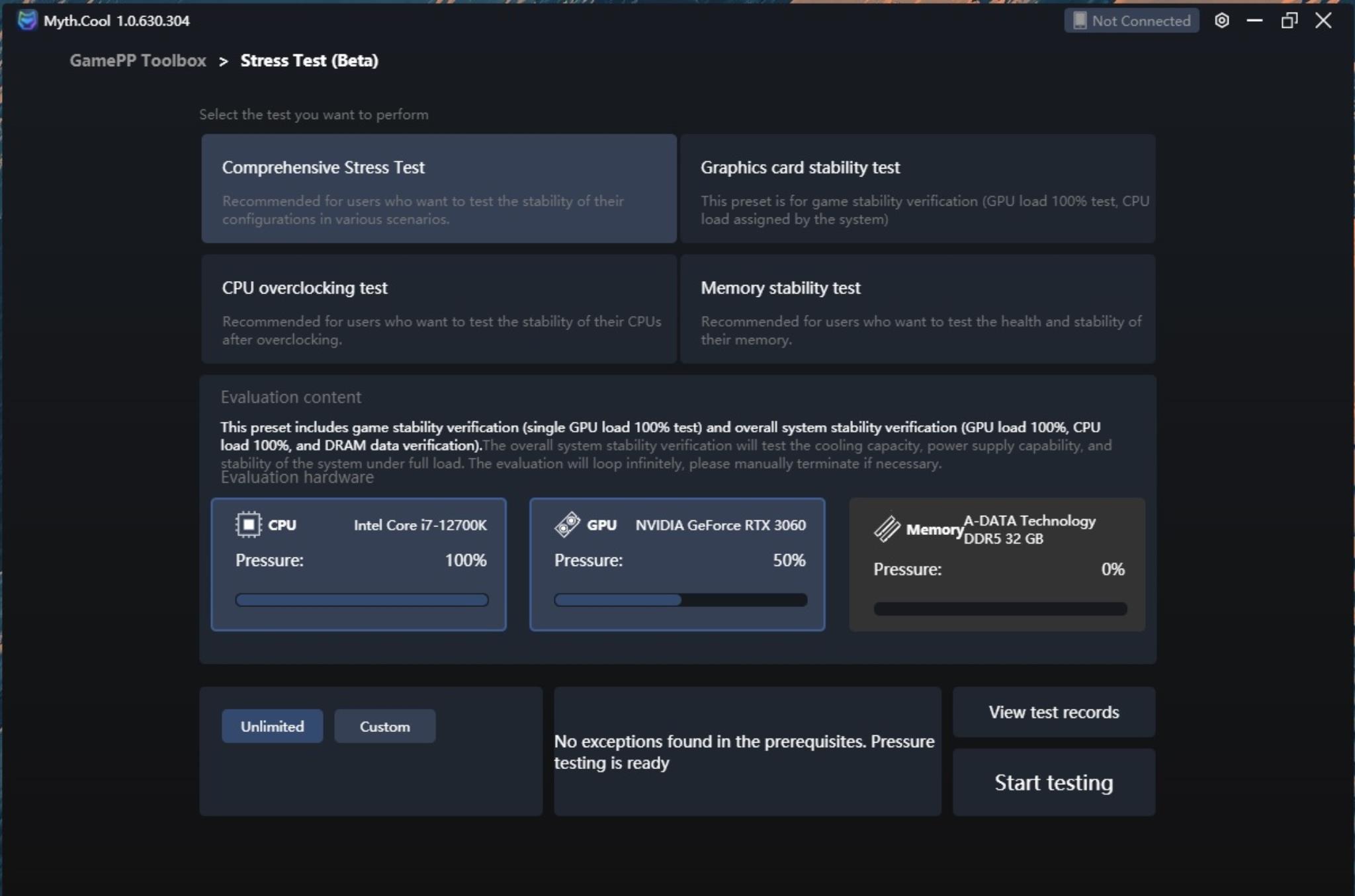Adjust the CPU pressure slider bar

(x=362, y=600)
